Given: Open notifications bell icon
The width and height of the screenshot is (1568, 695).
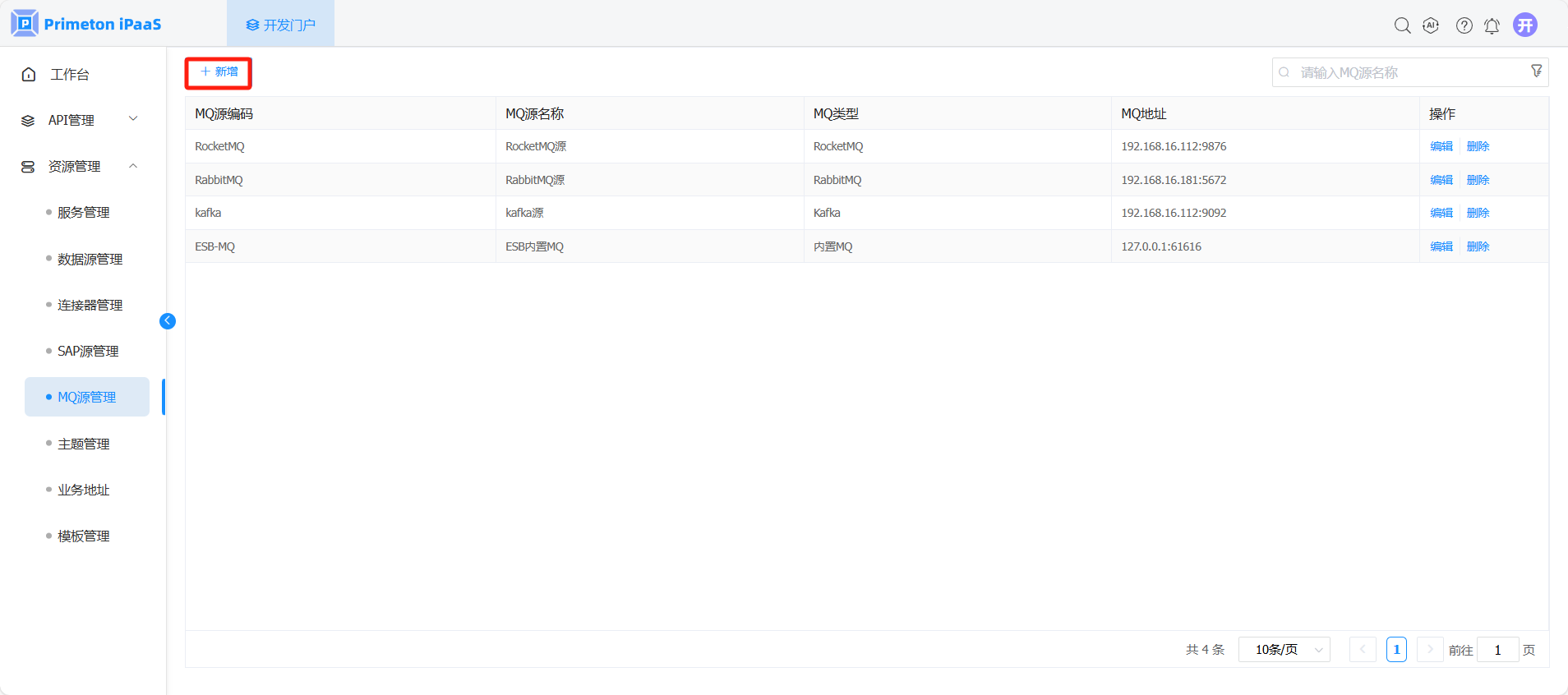Looking at the screenshot, I should coord(1492,26).
